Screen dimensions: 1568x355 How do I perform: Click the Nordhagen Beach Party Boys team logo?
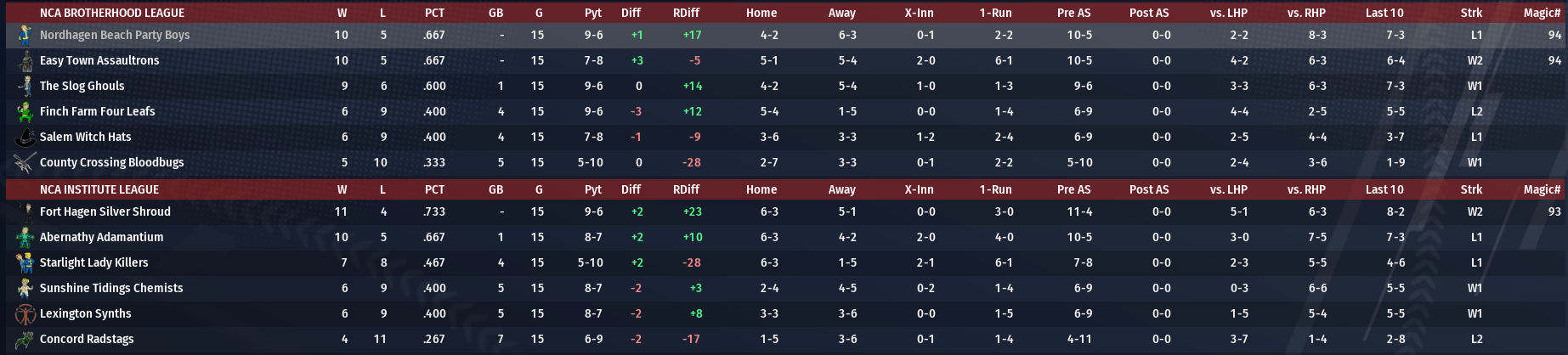pyautogui.click(x=25, y=36)
